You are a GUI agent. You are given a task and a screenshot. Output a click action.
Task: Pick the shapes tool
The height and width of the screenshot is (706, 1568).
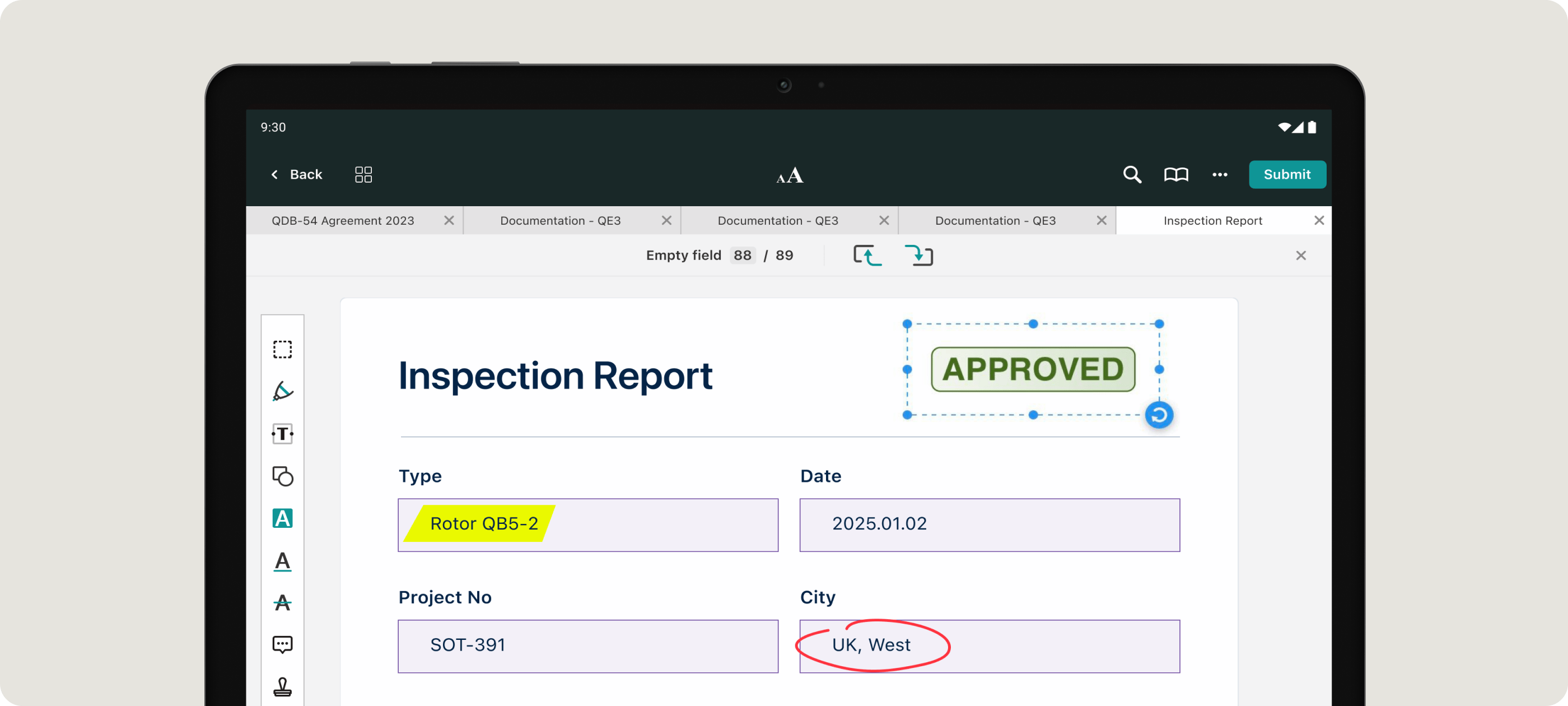point(282,476)
